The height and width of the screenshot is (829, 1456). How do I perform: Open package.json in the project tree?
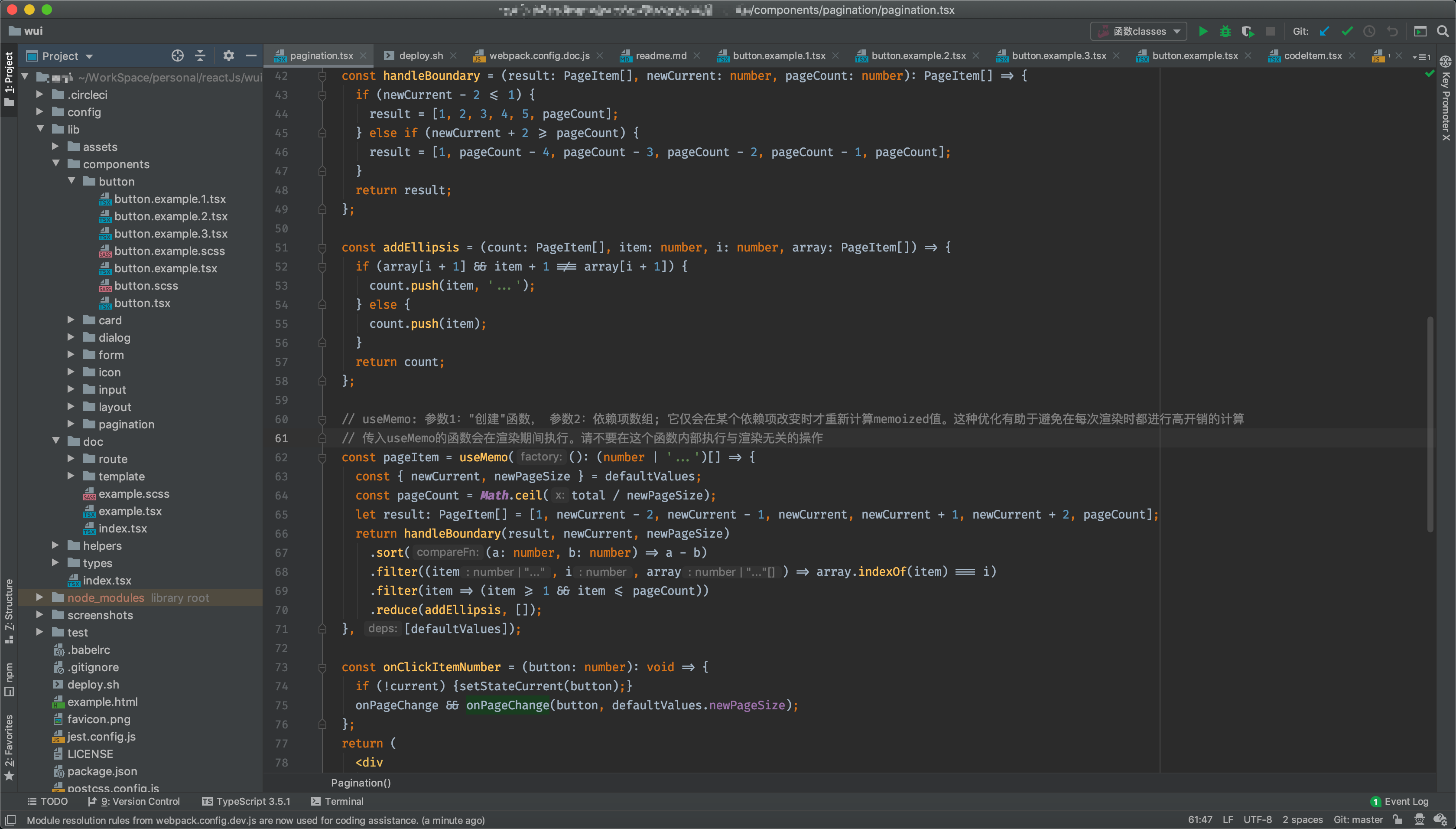(102, 771)
